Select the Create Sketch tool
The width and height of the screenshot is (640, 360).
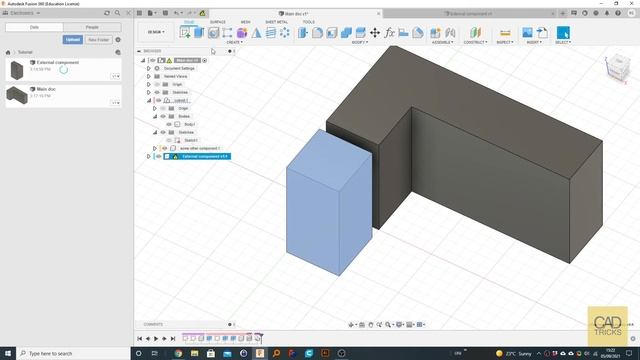coord(185,33)
